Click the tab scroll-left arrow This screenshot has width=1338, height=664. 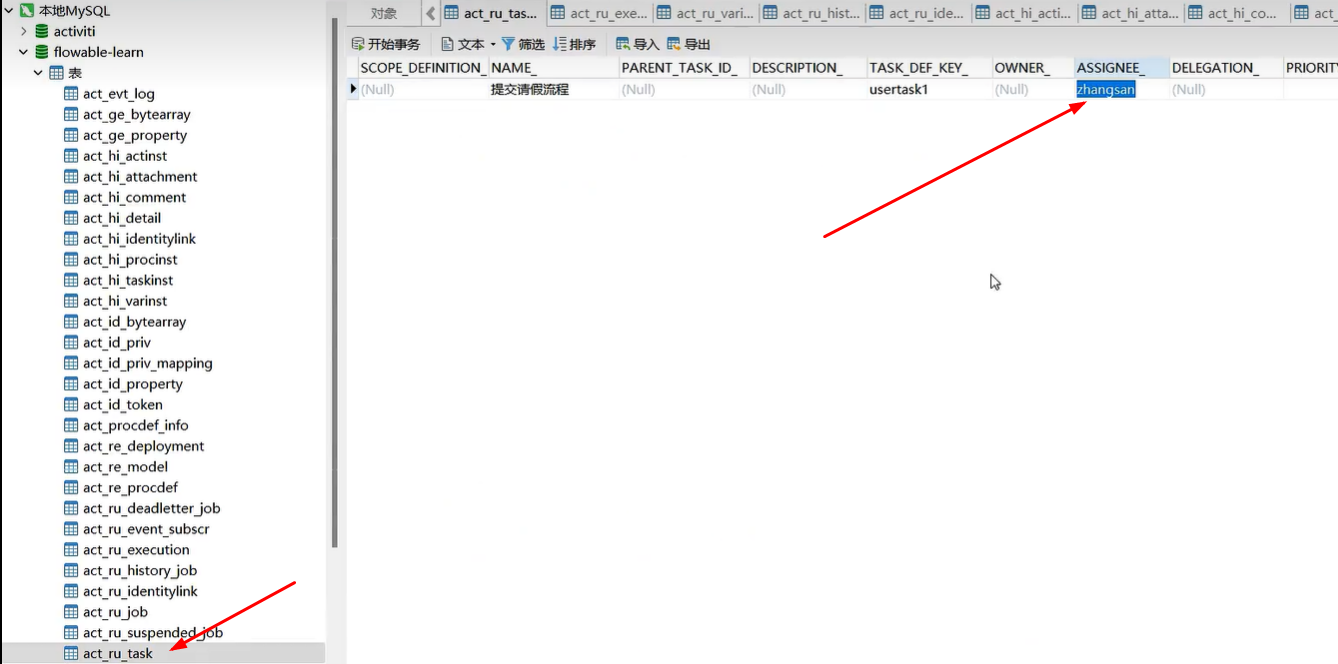click(x=431, y=13)
